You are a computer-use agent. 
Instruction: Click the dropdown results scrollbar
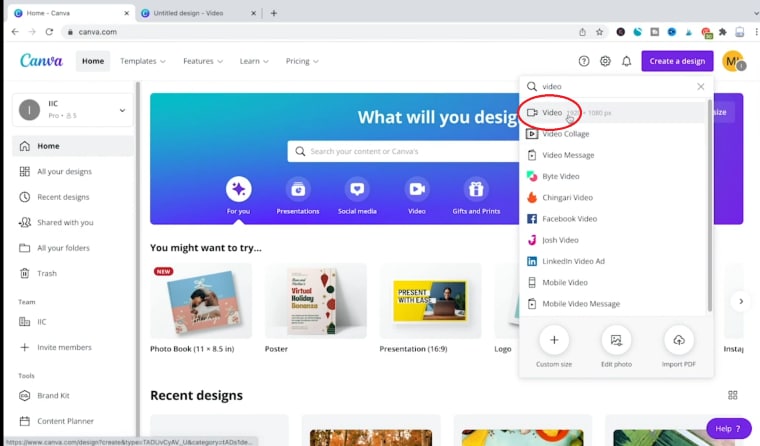[710, 206]
